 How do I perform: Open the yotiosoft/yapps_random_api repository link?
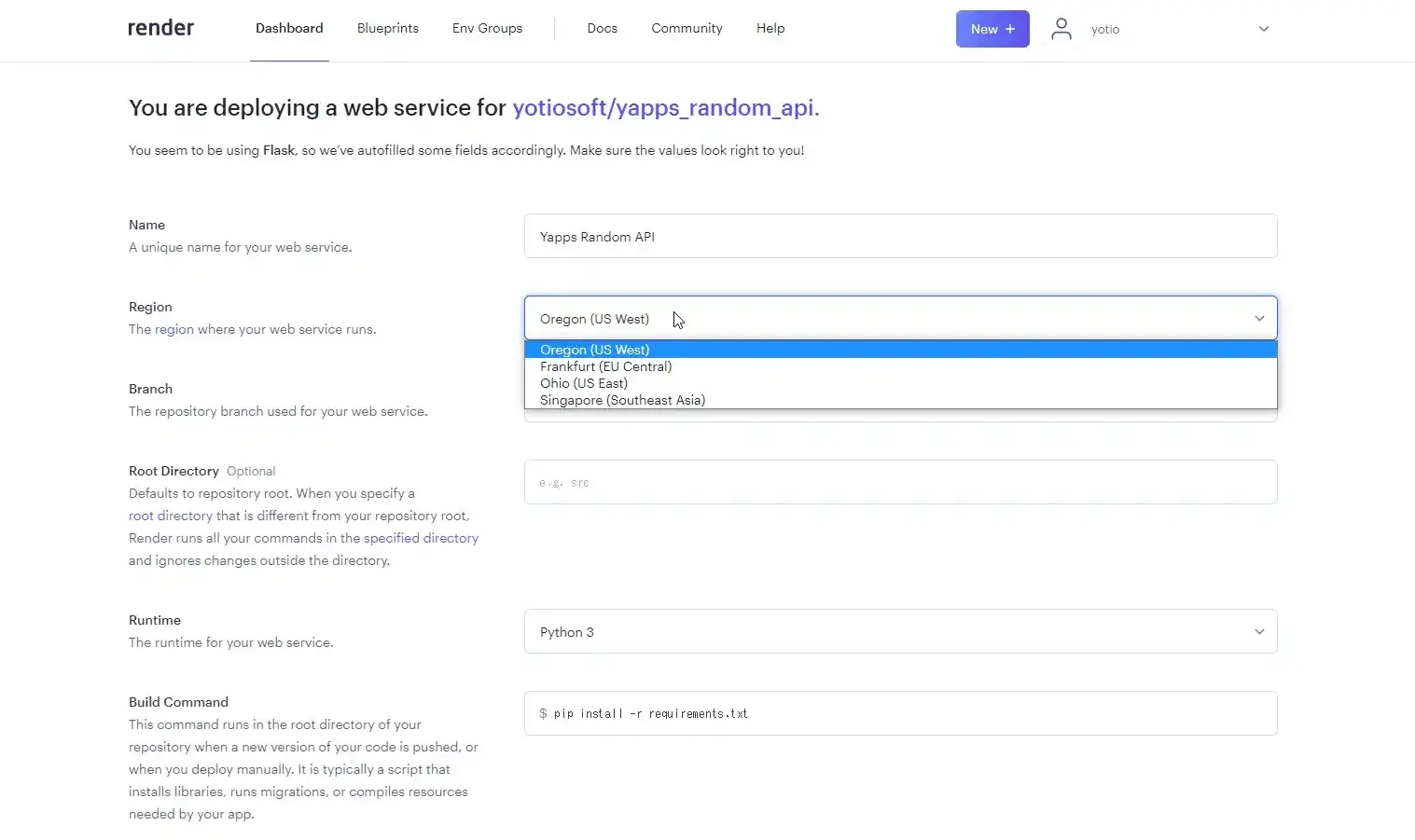click(x=666, y=107)
